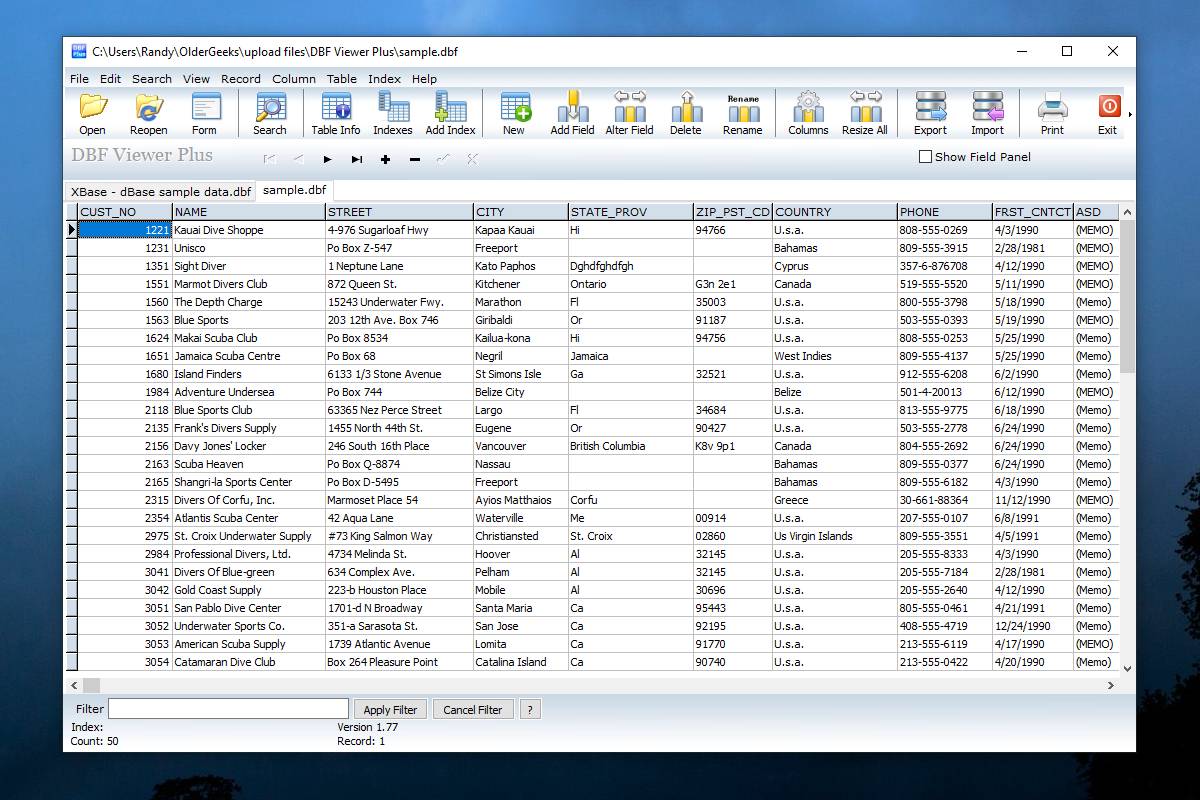Click the Delete field icon

point(686,113)
